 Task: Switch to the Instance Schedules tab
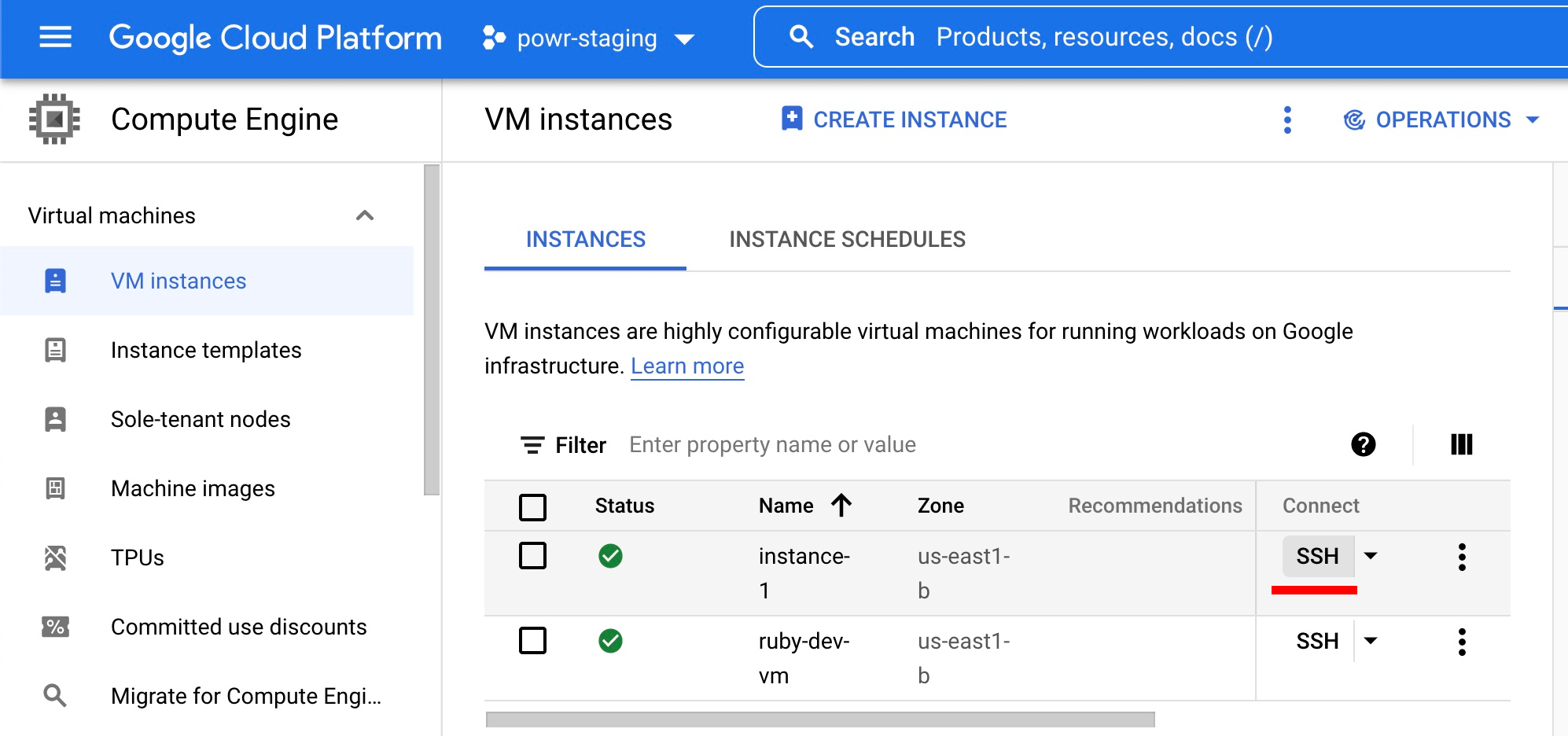[x=847, y=239]
